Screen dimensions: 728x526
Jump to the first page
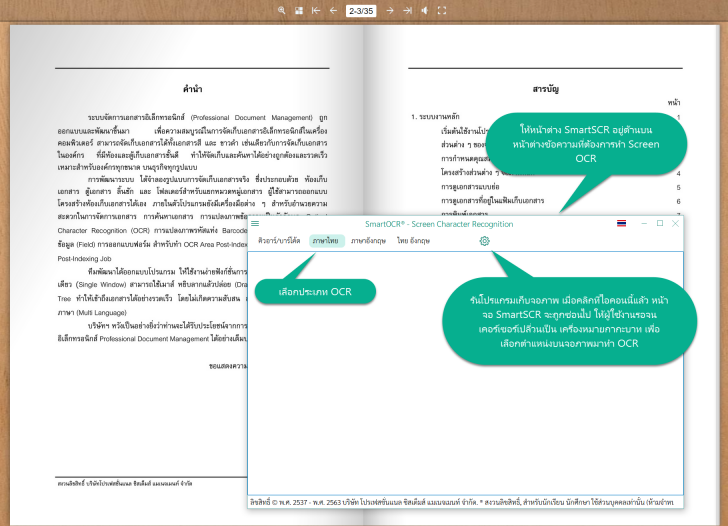click(x=316, y=10)
